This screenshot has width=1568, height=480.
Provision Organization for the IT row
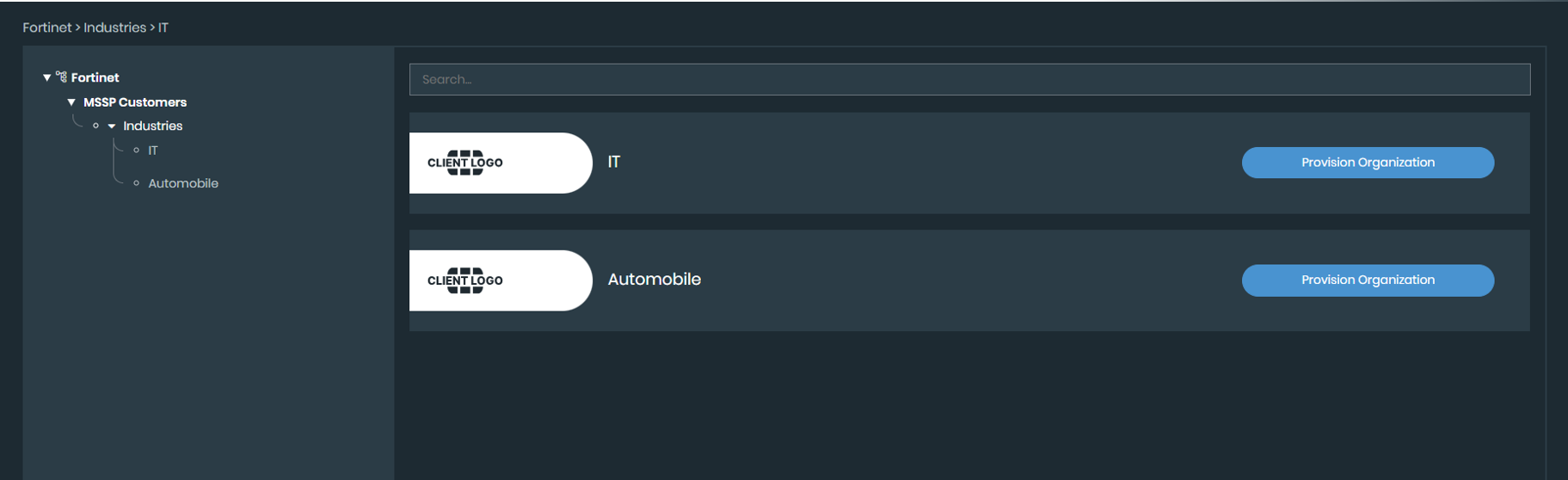[x=1367, y=163]
